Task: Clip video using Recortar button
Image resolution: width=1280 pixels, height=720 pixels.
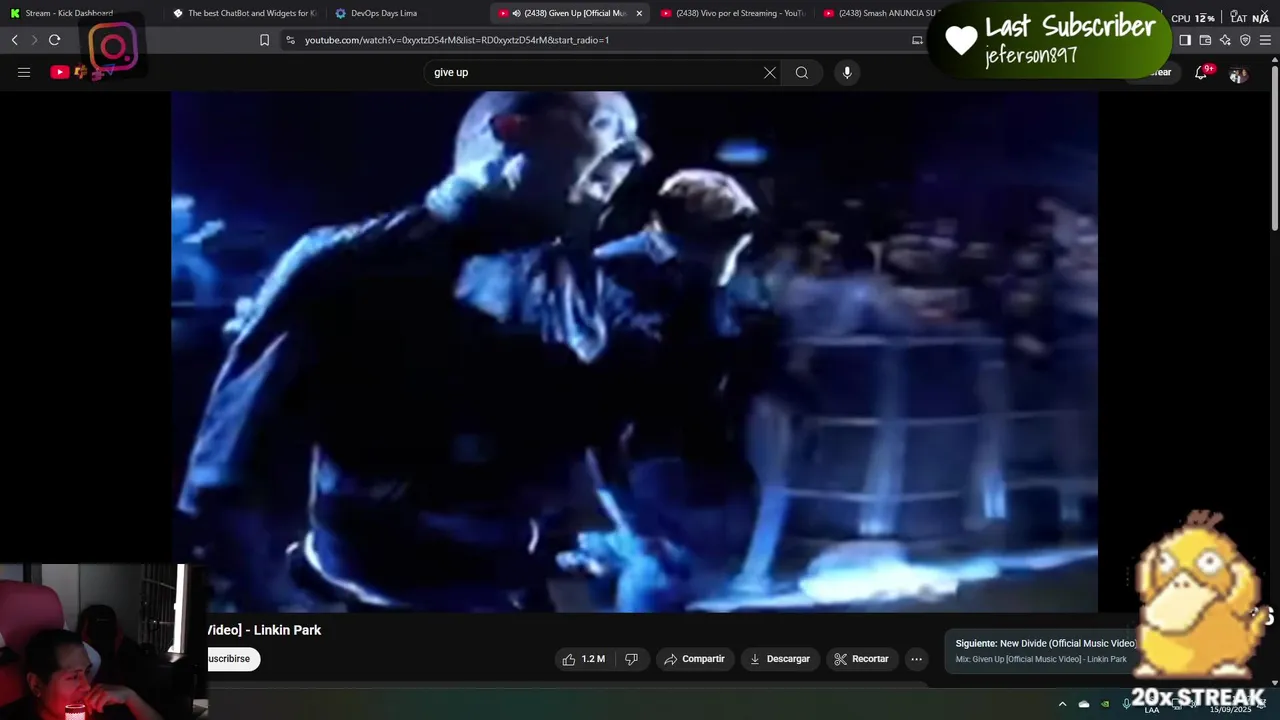Action: tap(861, 659)
